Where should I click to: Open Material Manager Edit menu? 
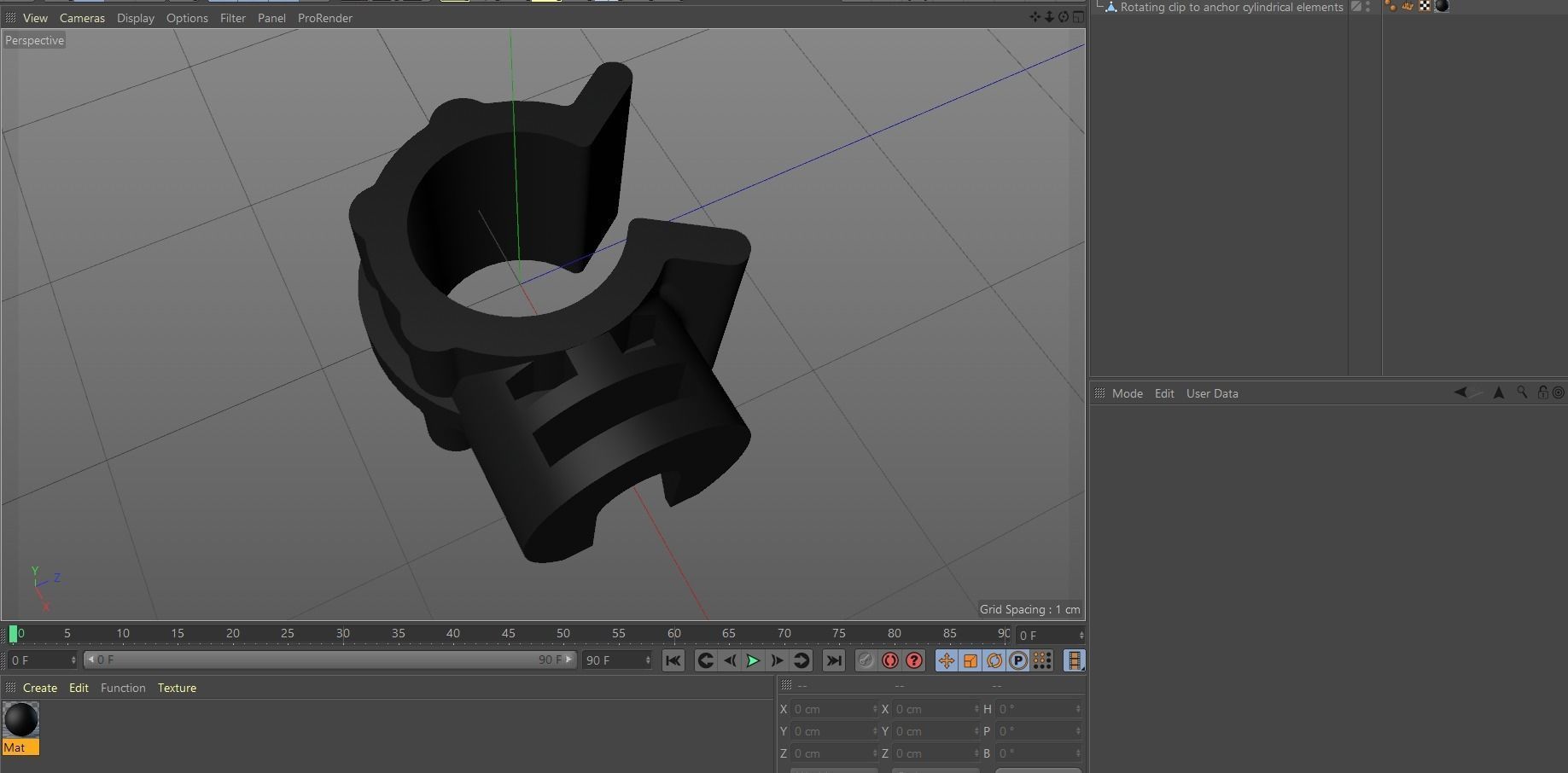(x=79, y=688)
